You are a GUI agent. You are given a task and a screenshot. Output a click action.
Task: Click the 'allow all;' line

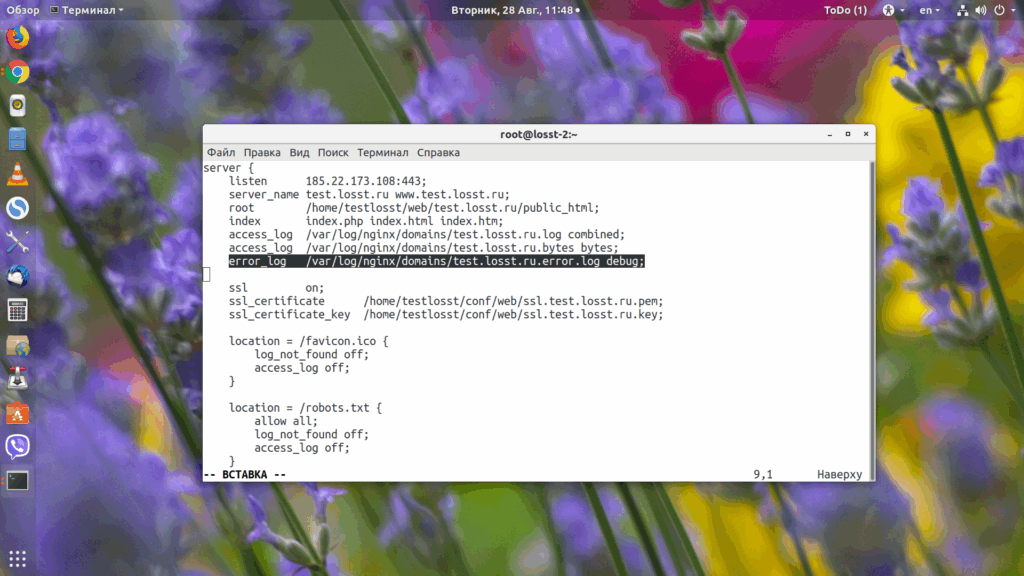click(x=286, y=421)
